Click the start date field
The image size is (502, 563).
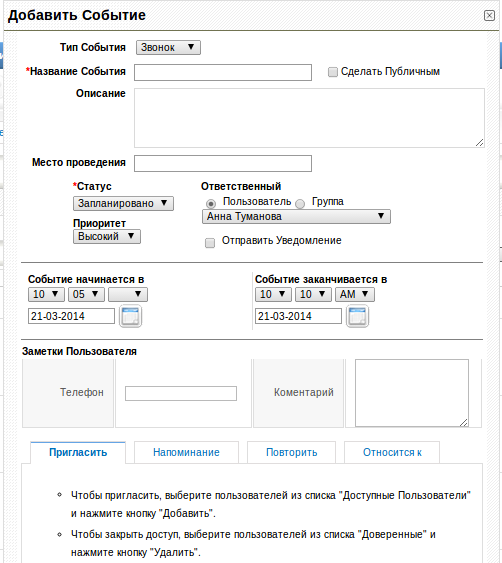pyautogui.click(x=71, y=316)
